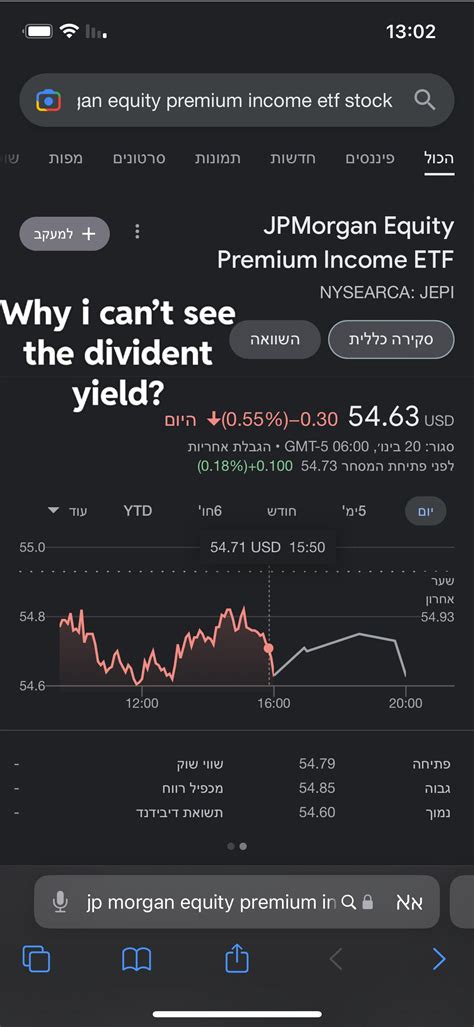Select the יום chart range
The width and height of the screenshot is (474, 1027).
[426, 511]
